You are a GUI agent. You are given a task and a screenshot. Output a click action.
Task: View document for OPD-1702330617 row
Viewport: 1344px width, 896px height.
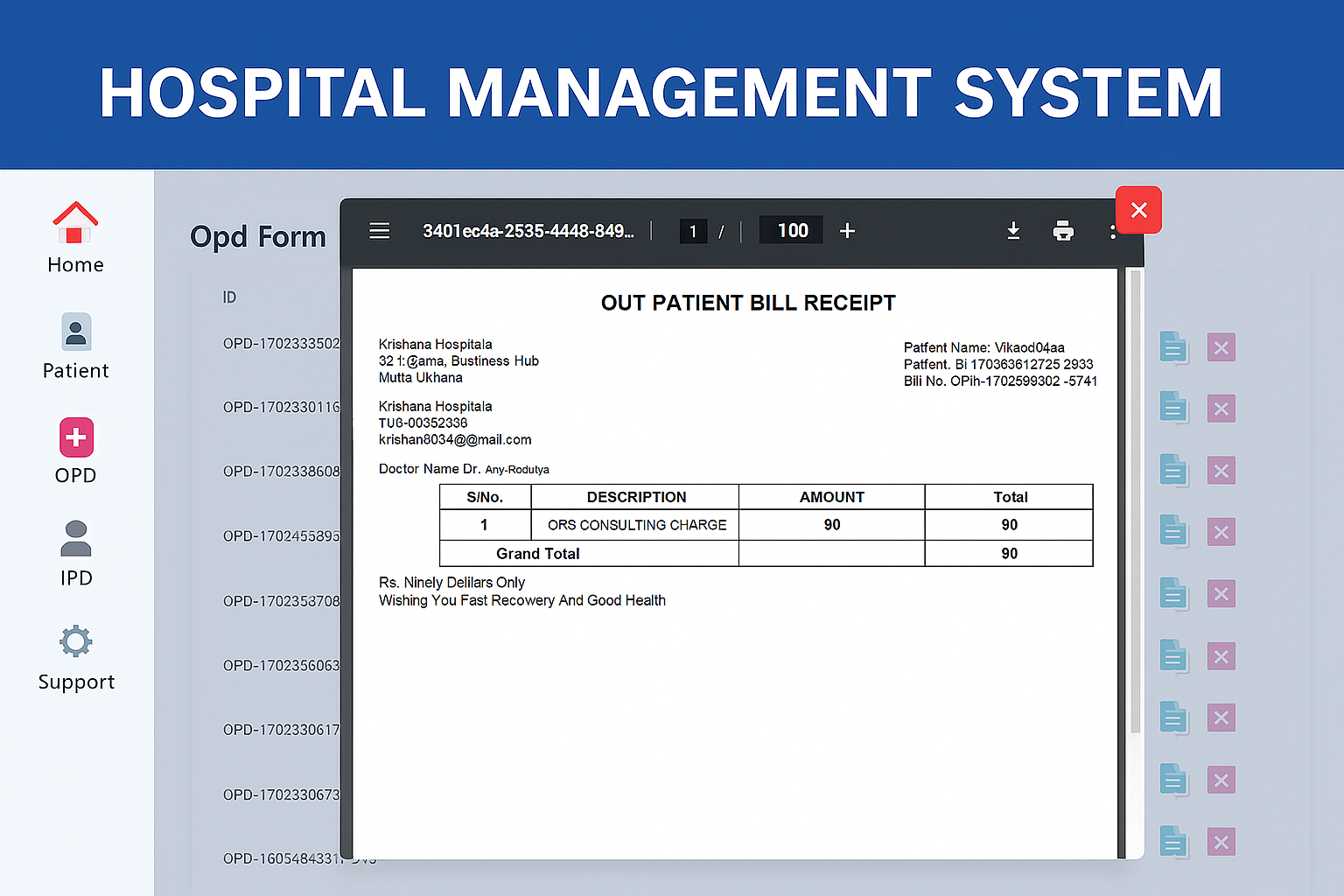[1173, 717]
